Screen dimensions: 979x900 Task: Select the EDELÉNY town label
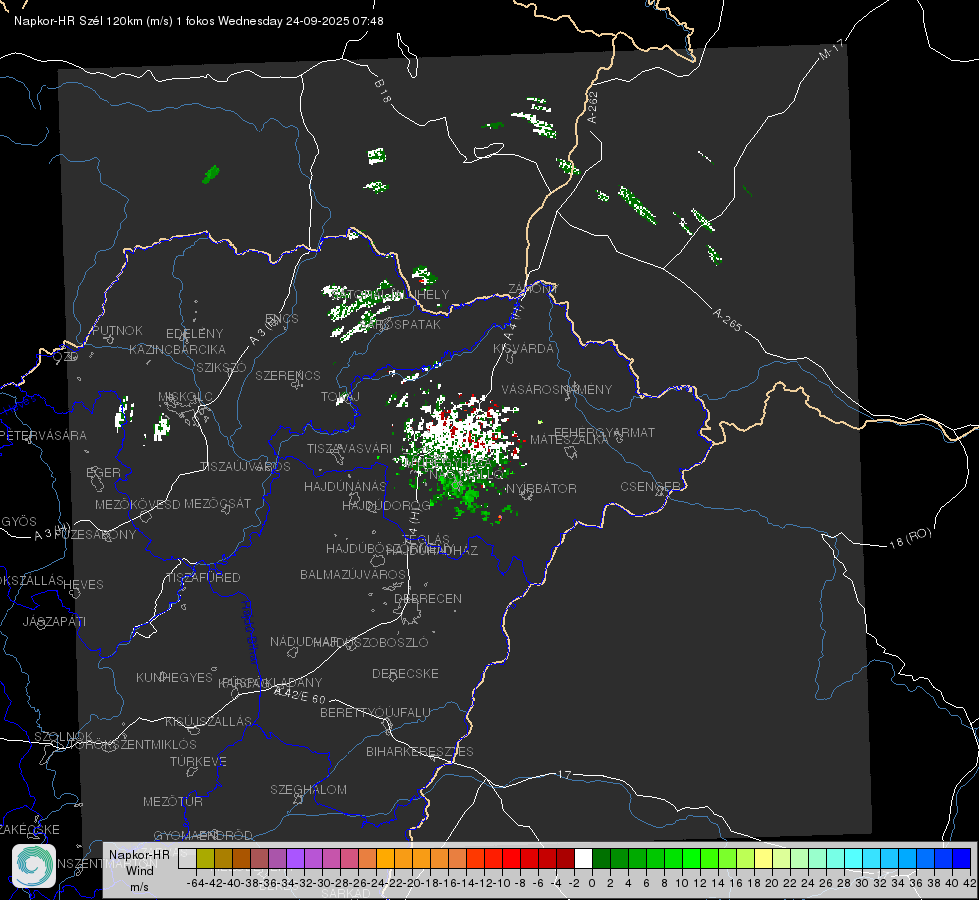tap(194, 334)
